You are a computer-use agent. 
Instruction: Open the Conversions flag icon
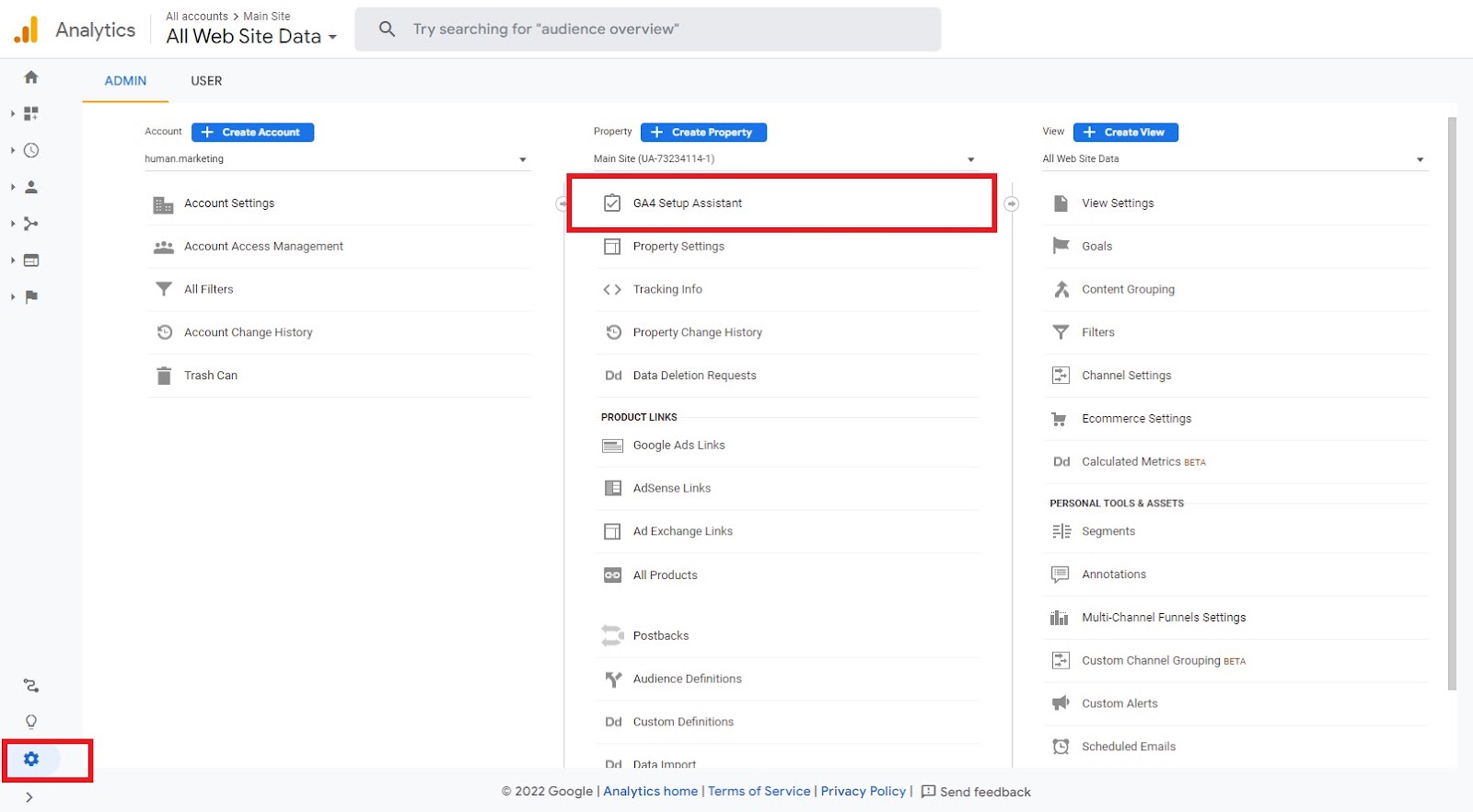[31, 296]
